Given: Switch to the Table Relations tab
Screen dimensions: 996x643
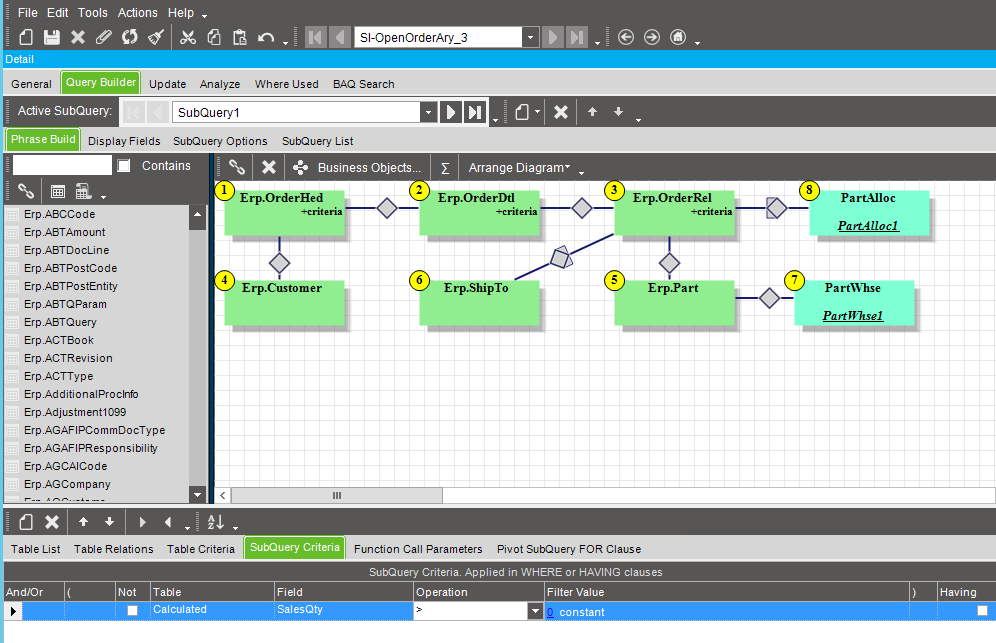Looking at the screenshot, I should pos(114,549).
